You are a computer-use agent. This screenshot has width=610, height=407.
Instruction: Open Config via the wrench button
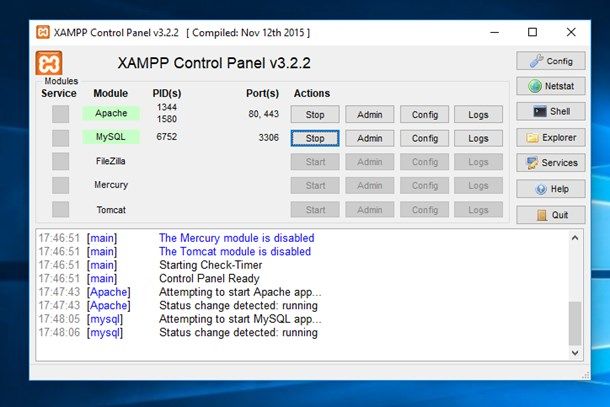(x=550, y=61)
